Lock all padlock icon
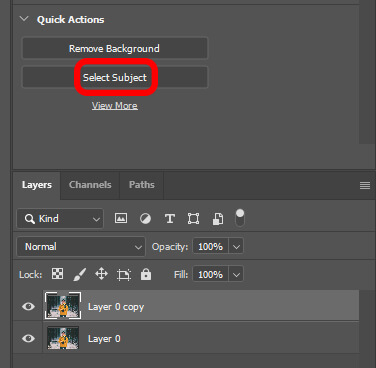The height and width of the screenshot is (368, 376). click(x=146, y=274)
